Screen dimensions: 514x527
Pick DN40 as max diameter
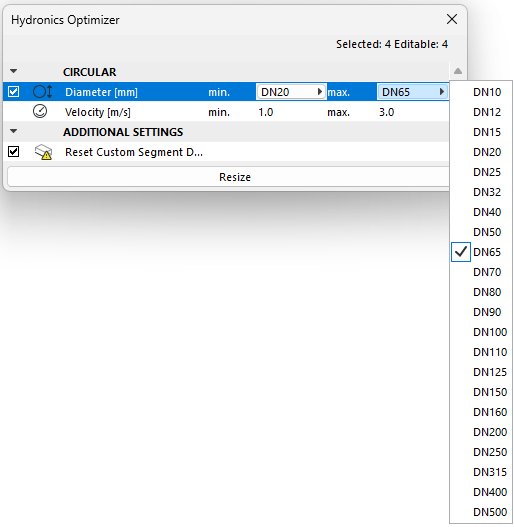[481, 212]
